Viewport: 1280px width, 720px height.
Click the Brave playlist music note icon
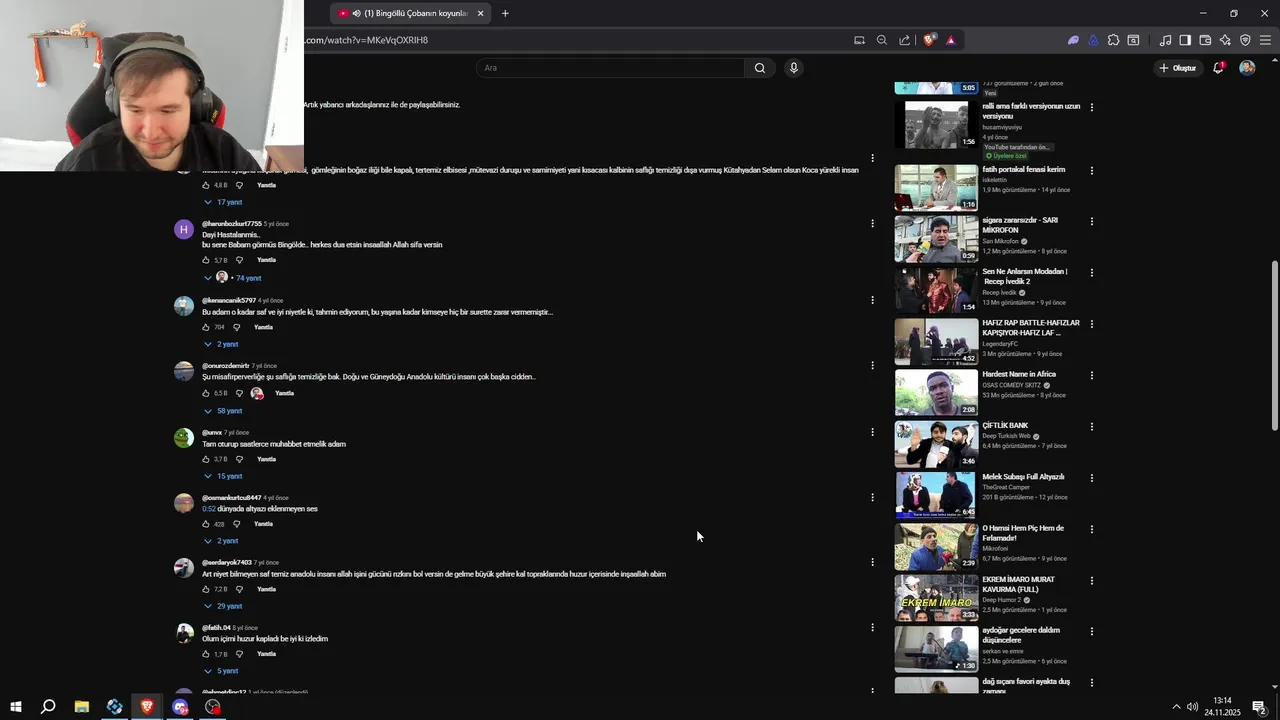1165,40
